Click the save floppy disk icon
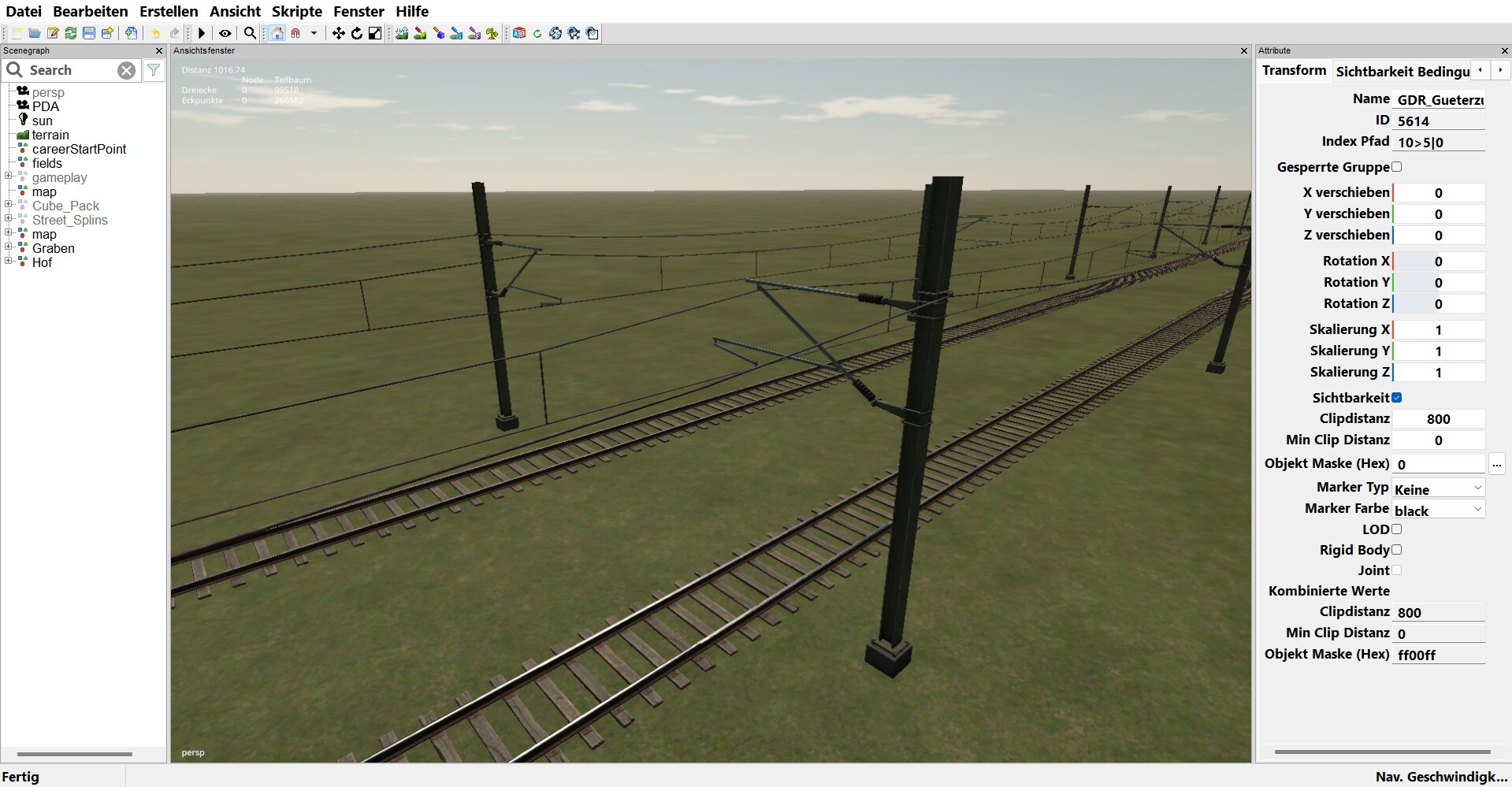 click(x=89, y=33)
